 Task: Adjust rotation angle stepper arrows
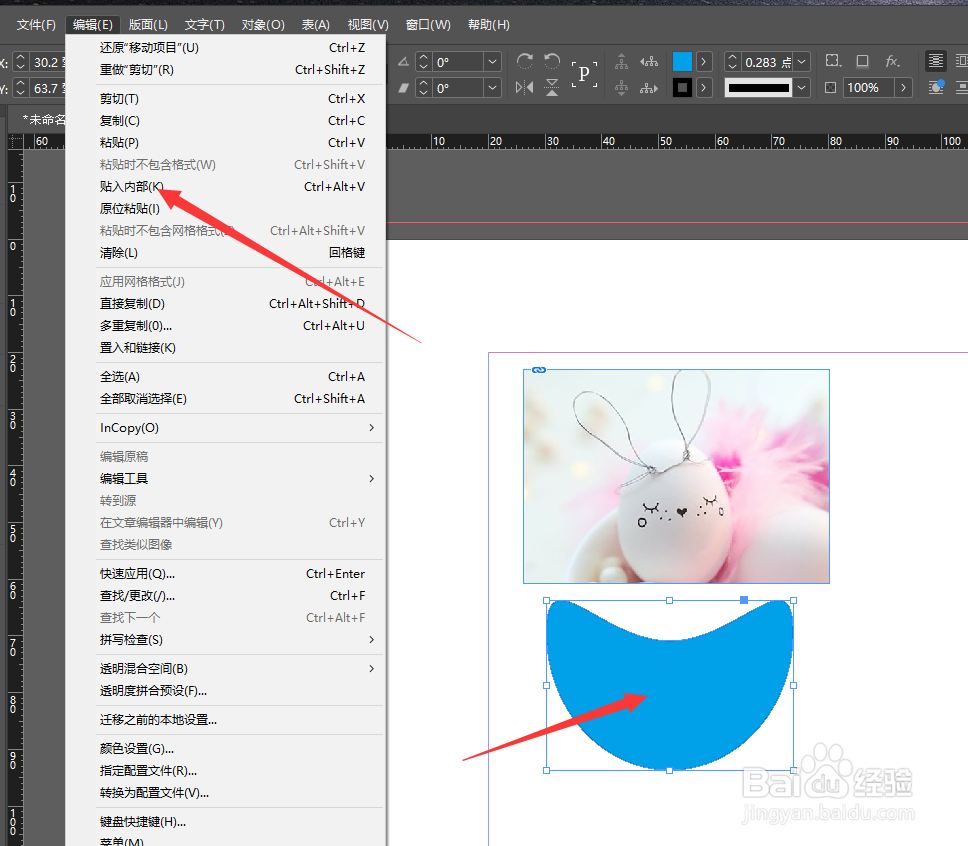coord(424,62)
